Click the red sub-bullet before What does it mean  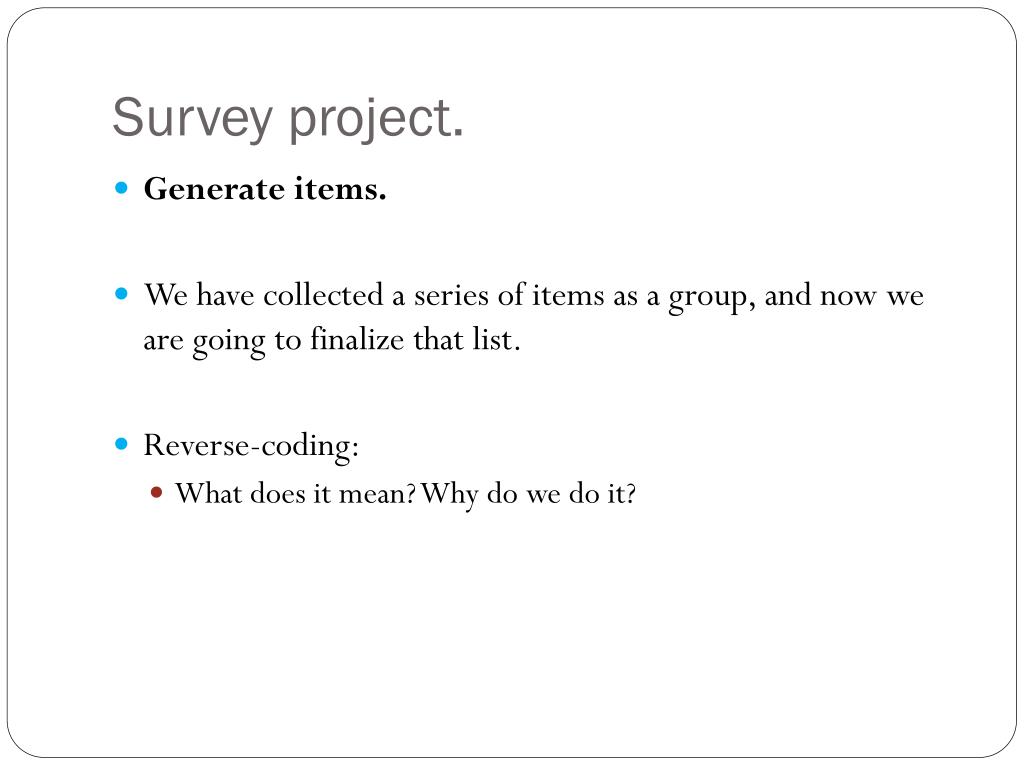tap(156, 492)
